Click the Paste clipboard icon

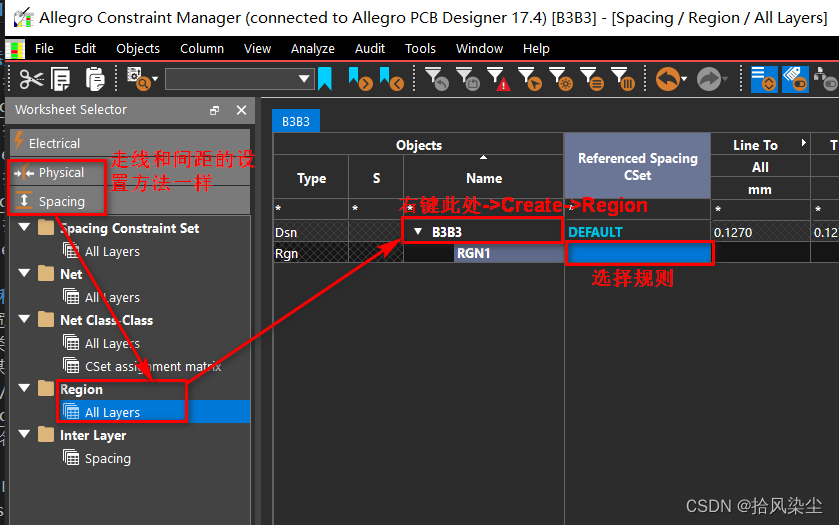click(x=95, y=80)
